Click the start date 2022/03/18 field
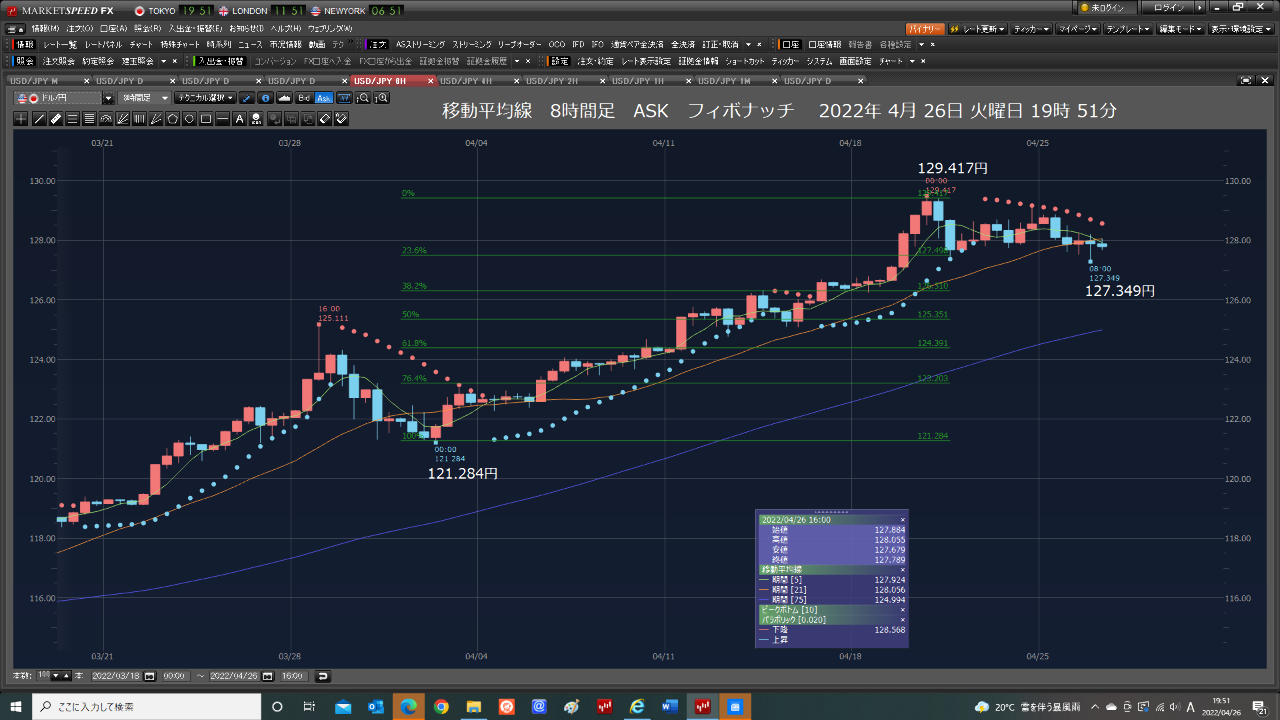 point(118,676)
